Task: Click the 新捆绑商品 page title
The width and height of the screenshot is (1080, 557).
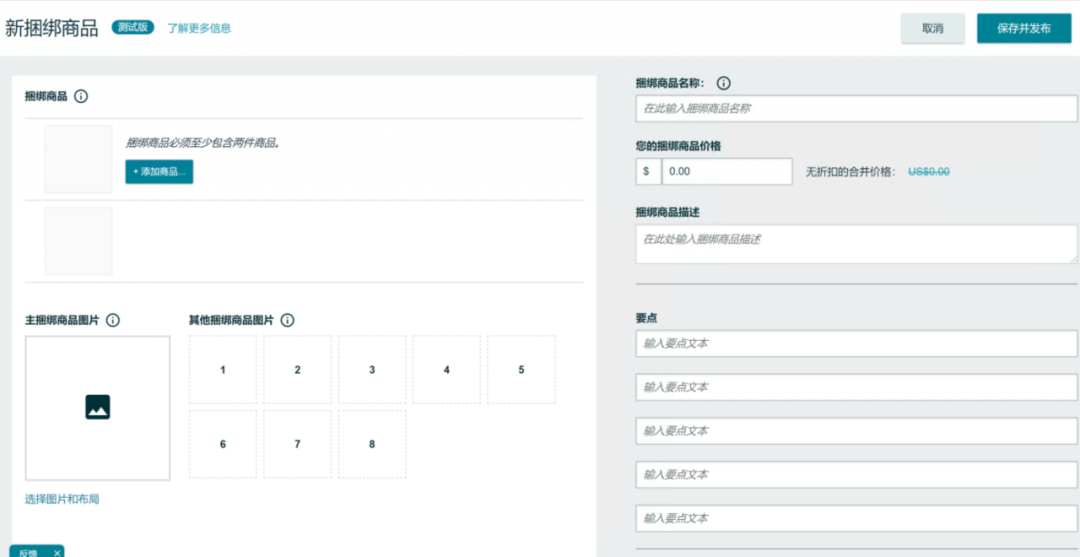Action: [x=52, y=28]
